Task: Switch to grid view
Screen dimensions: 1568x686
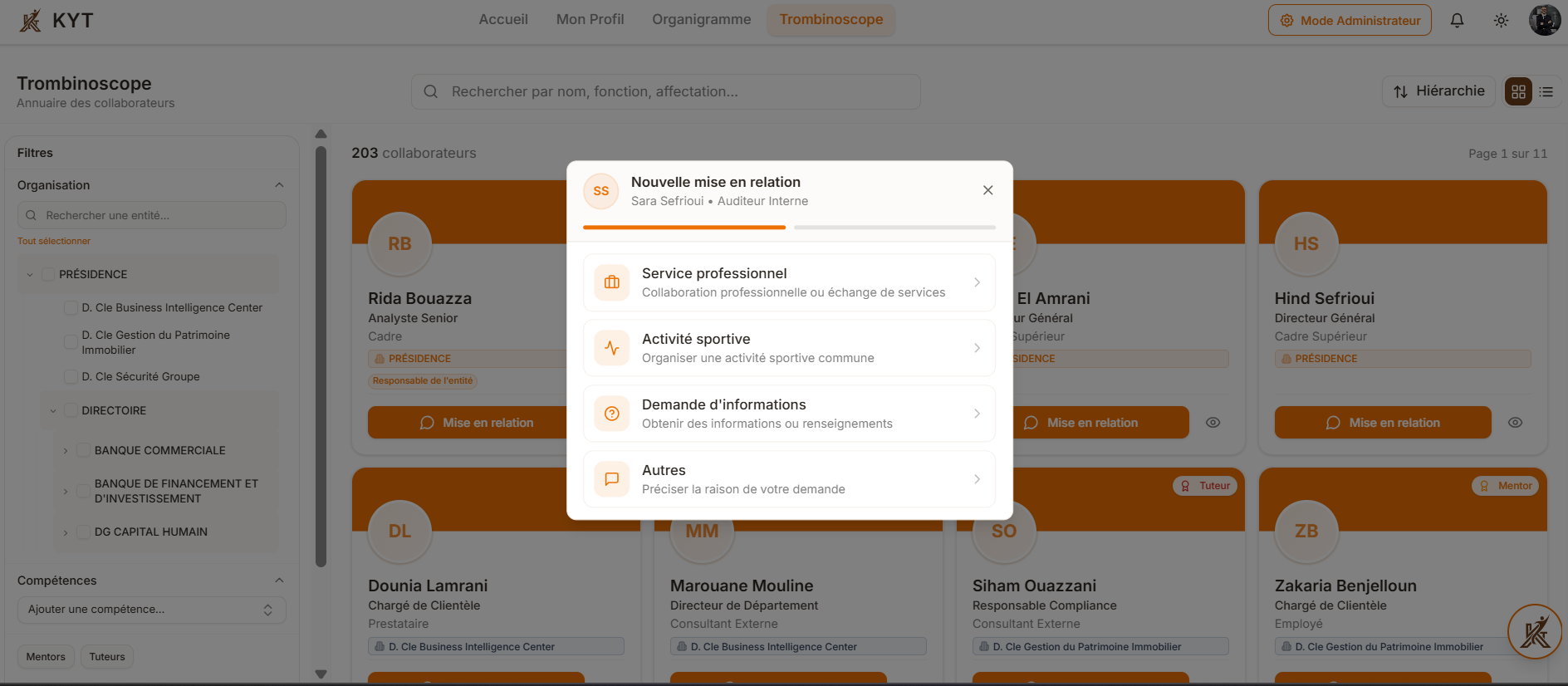Action: click(x=1518, y=91)
